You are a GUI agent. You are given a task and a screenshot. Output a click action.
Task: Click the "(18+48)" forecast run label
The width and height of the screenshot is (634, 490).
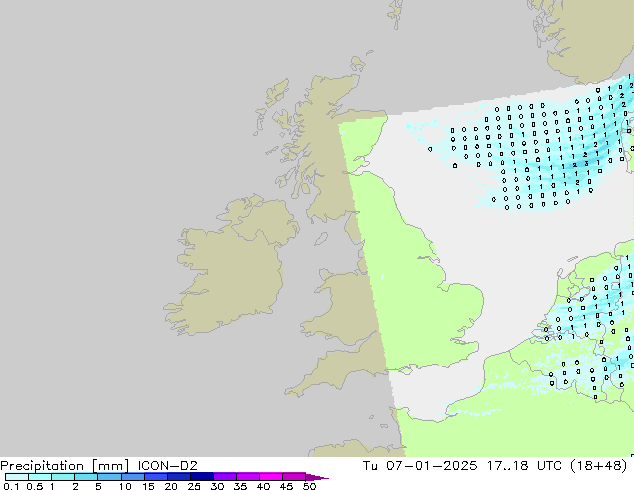click(598, 466)
